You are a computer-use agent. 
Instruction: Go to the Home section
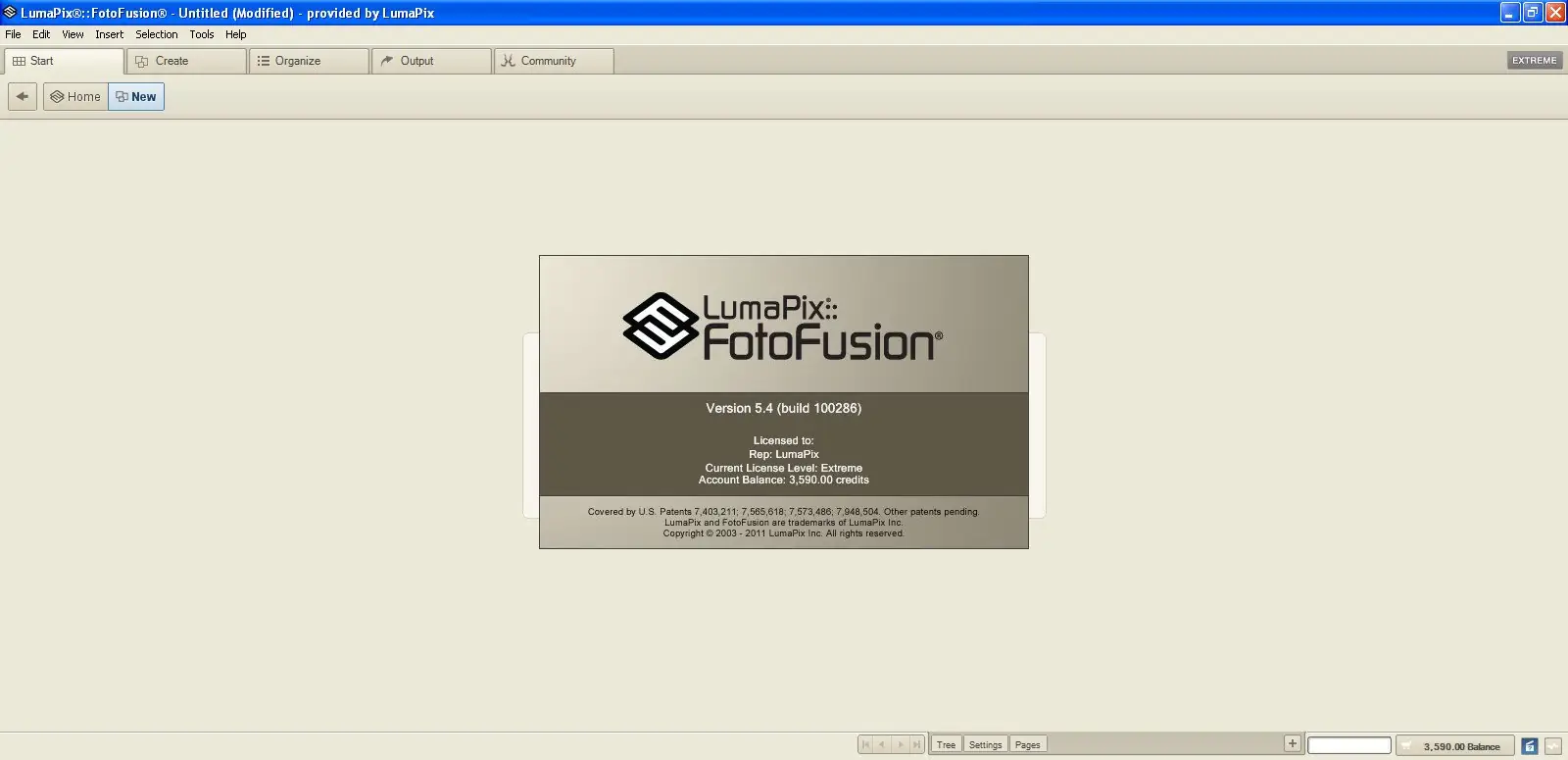pyautogui.click(x=75, y=97)
